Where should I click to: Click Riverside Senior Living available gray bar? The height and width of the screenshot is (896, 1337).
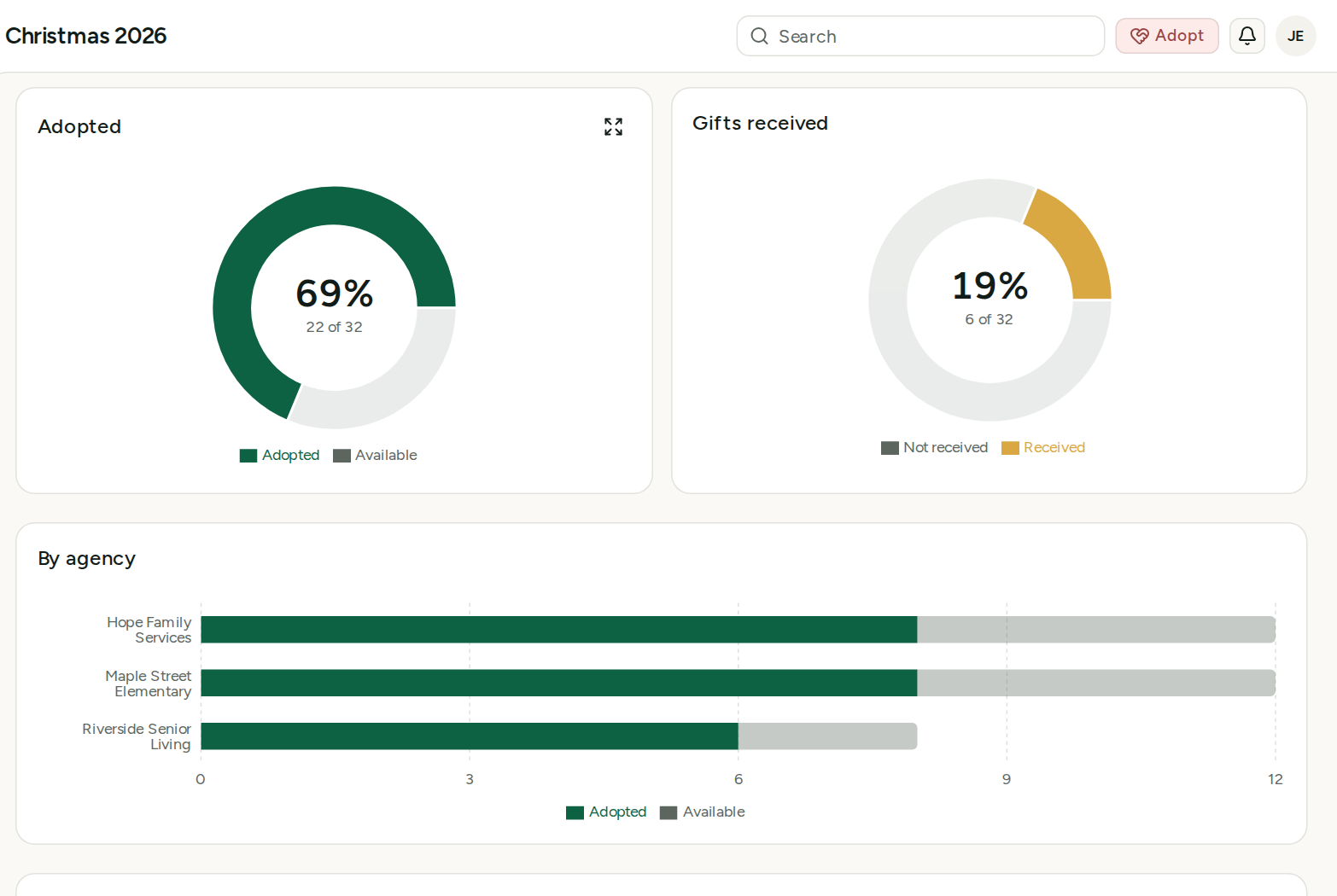(x=827, y=736)
